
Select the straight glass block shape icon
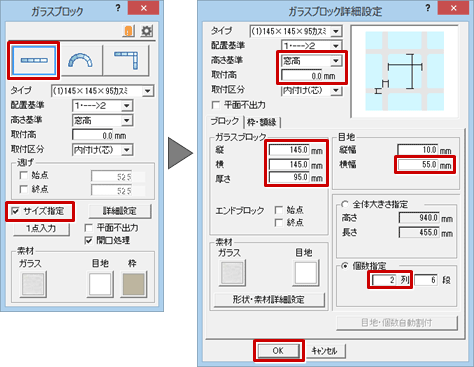pyautogui.click(x=34, y=60)
